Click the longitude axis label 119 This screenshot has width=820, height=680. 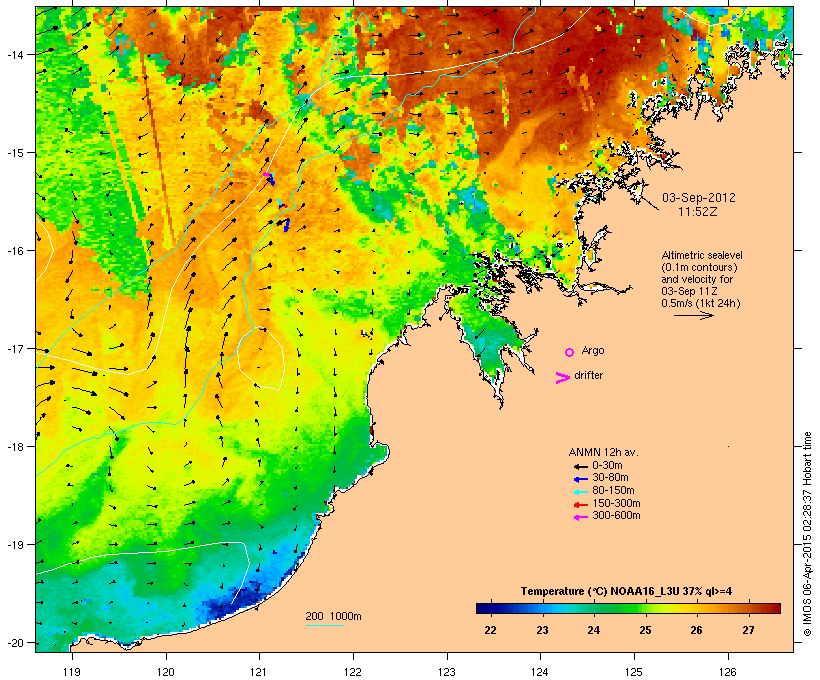72,672
